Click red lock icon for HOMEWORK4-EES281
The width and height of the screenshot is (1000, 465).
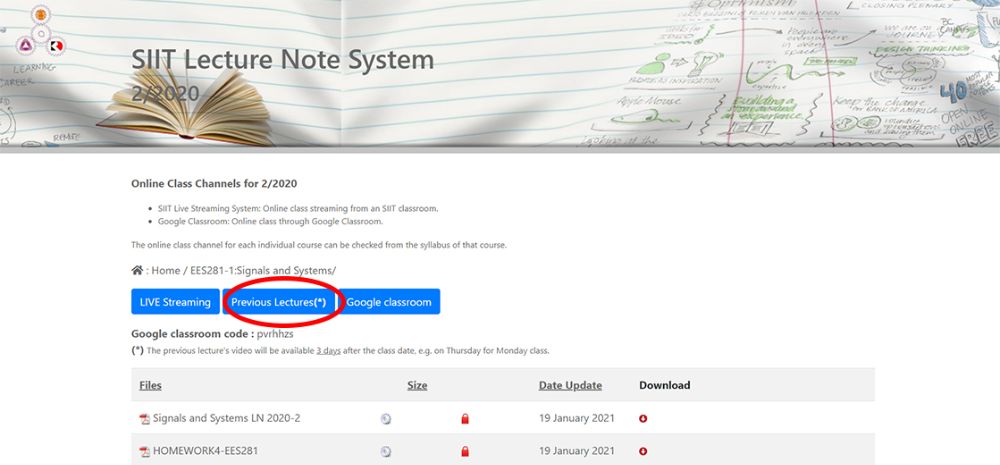(x=465, y=452)
